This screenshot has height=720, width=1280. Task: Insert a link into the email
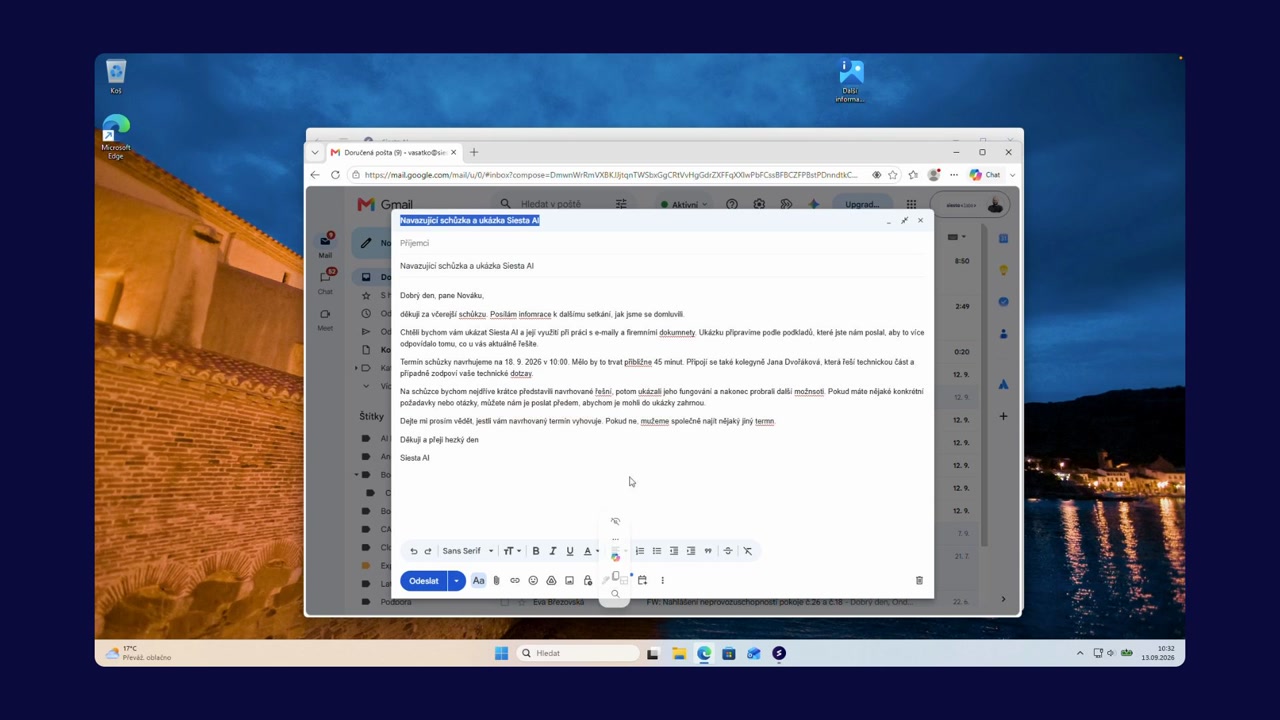(x=515, y=580)
